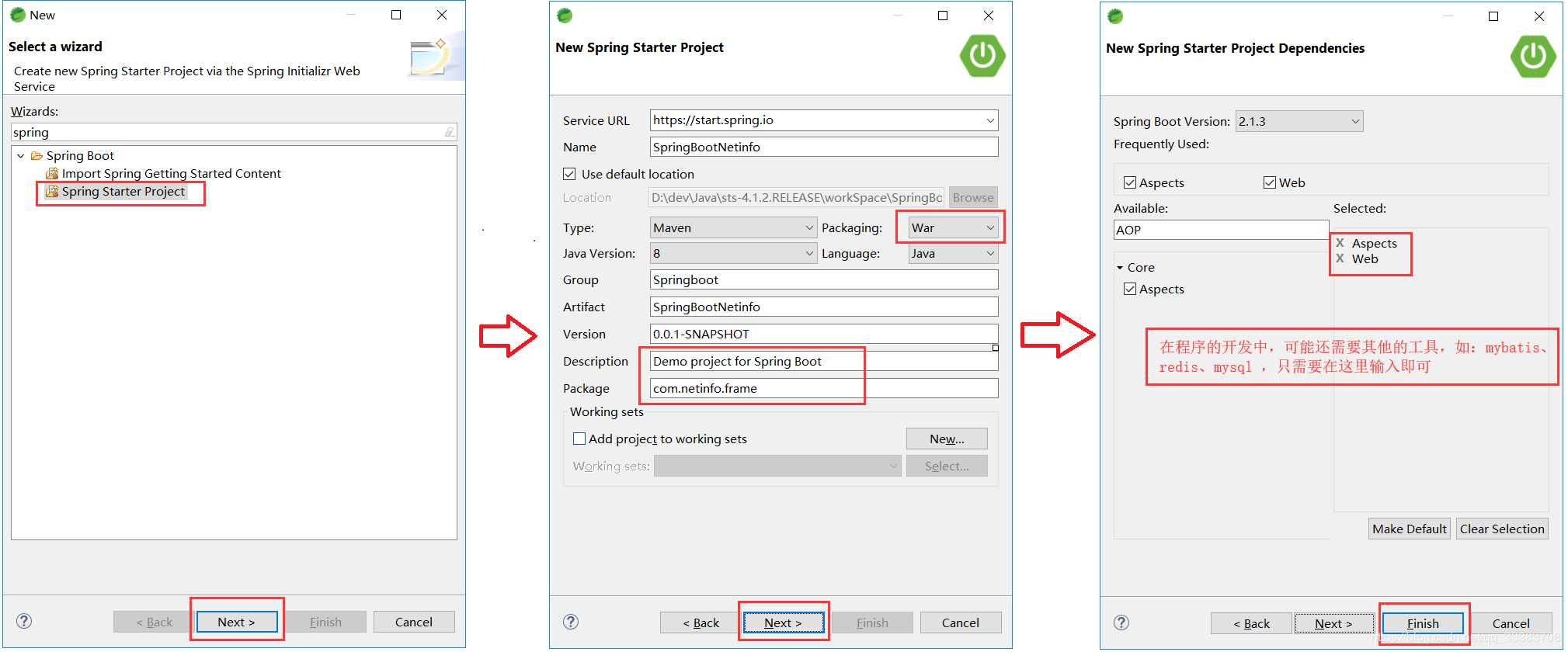The image size is (1568, 652).
Task: Click the Description input field
Action: click(823, 361)
